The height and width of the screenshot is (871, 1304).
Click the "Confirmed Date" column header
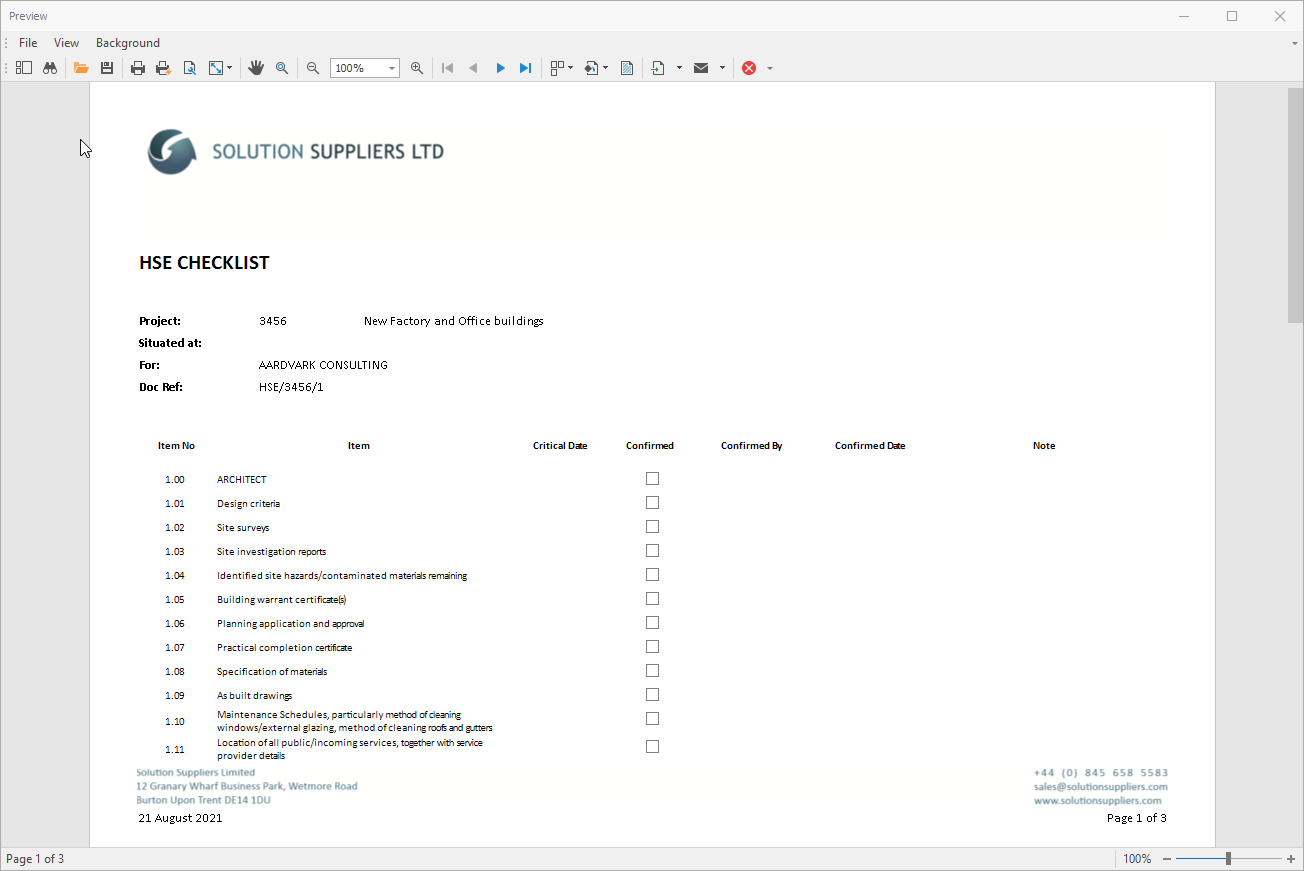click(x=870, y=446)
